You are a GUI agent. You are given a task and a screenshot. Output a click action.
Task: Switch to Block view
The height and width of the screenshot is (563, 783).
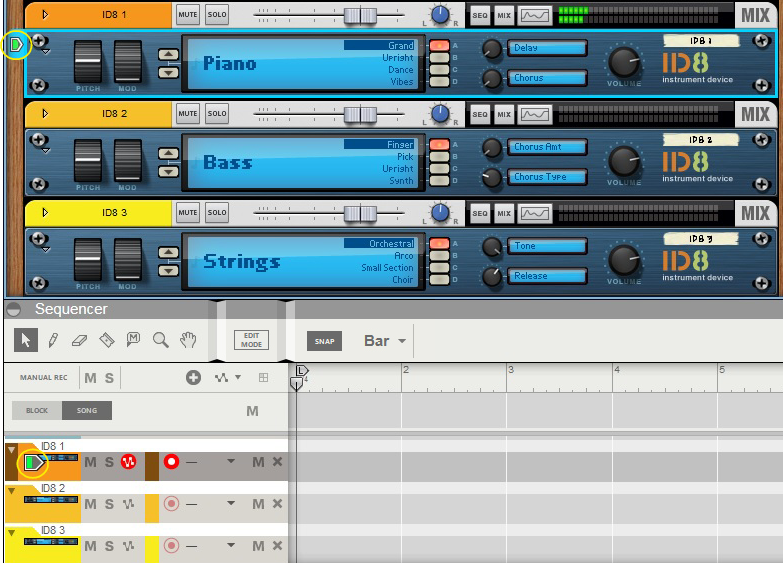click(37, 411)
